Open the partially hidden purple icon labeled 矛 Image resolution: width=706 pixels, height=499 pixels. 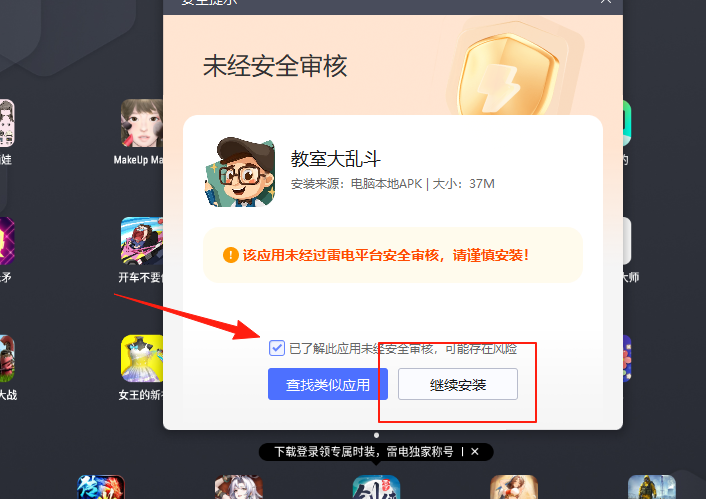pos(7,241)
